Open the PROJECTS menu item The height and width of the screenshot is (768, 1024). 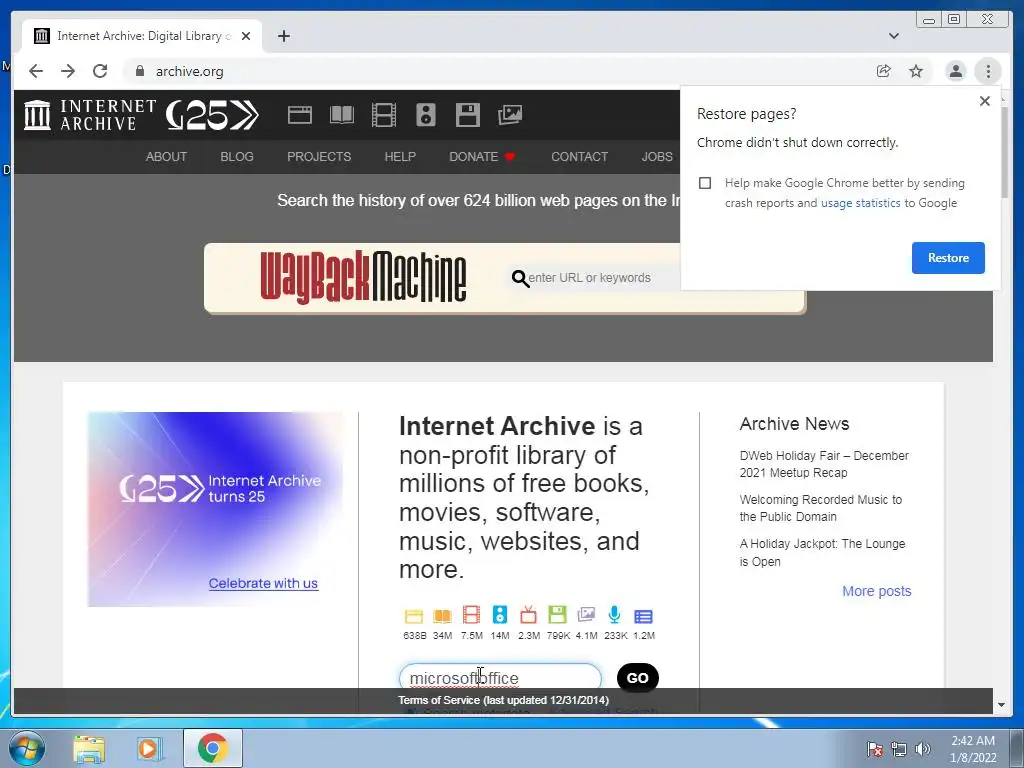tap(319, 157)
